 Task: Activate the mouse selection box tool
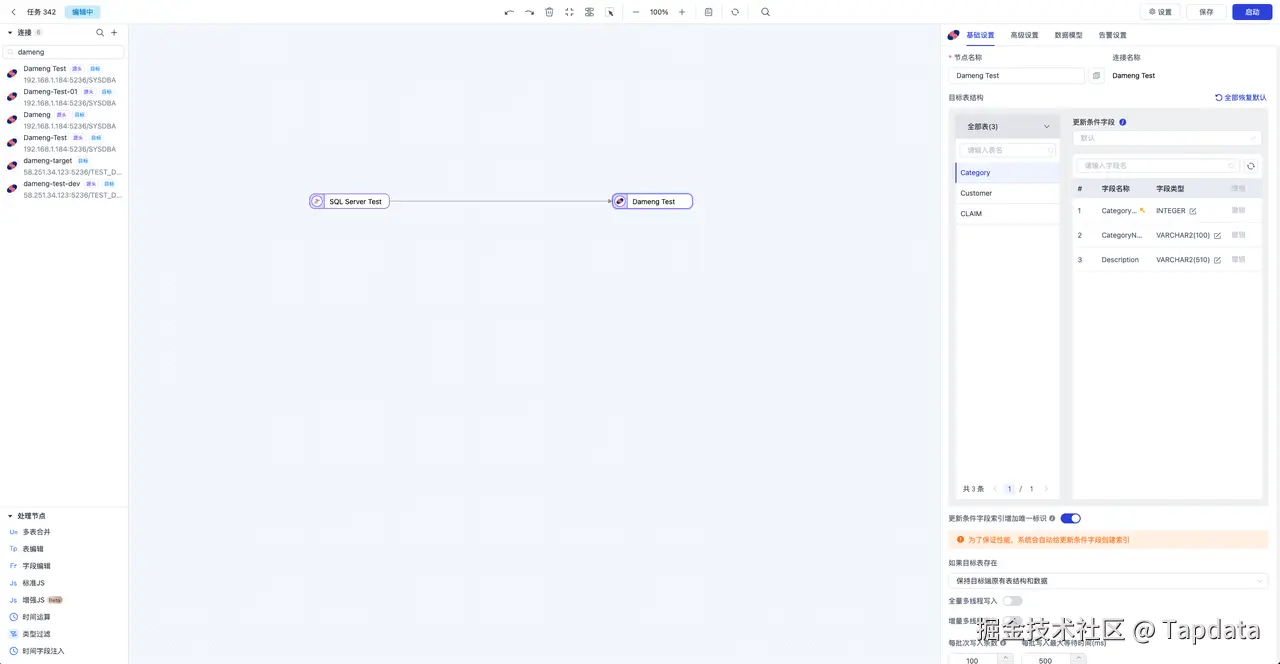tap(610, 12)
